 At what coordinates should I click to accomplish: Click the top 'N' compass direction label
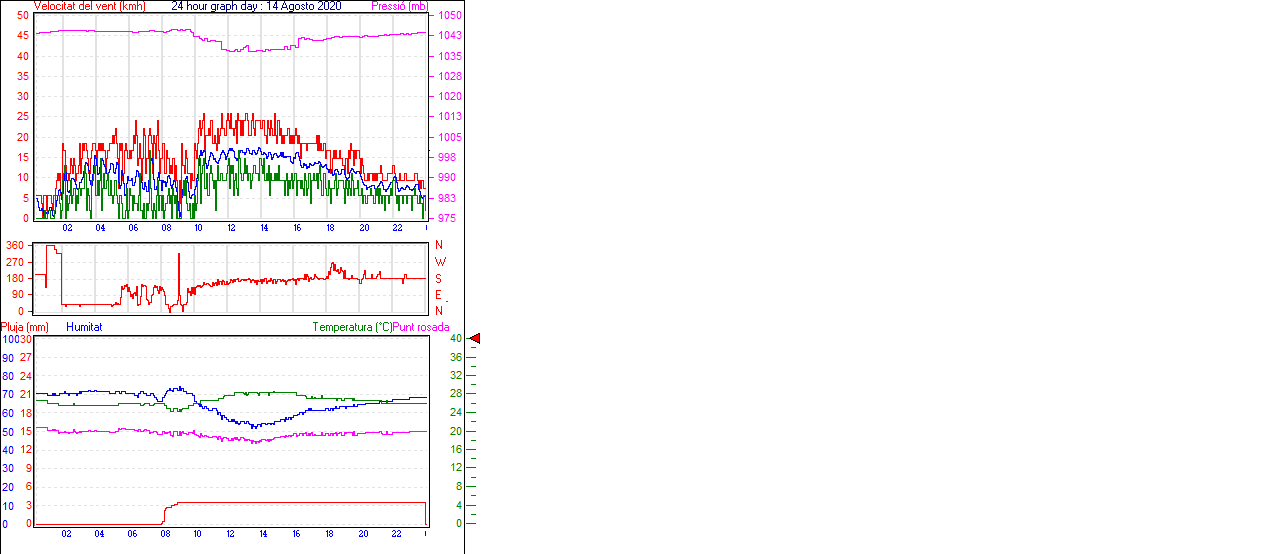pos(438,245)
